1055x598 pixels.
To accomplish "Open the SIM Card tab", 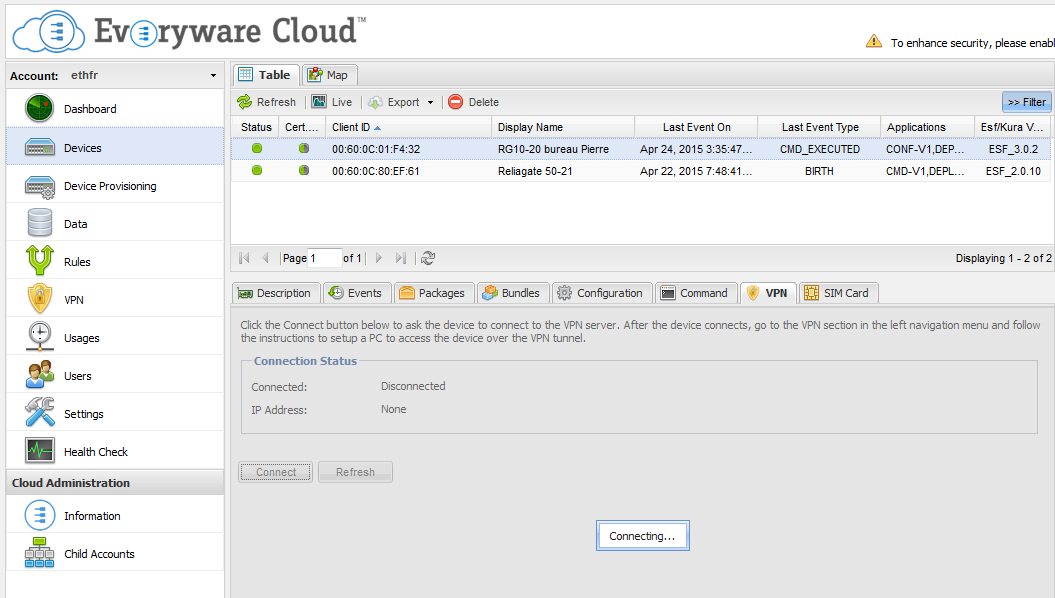I will click(x=838, y=293).
